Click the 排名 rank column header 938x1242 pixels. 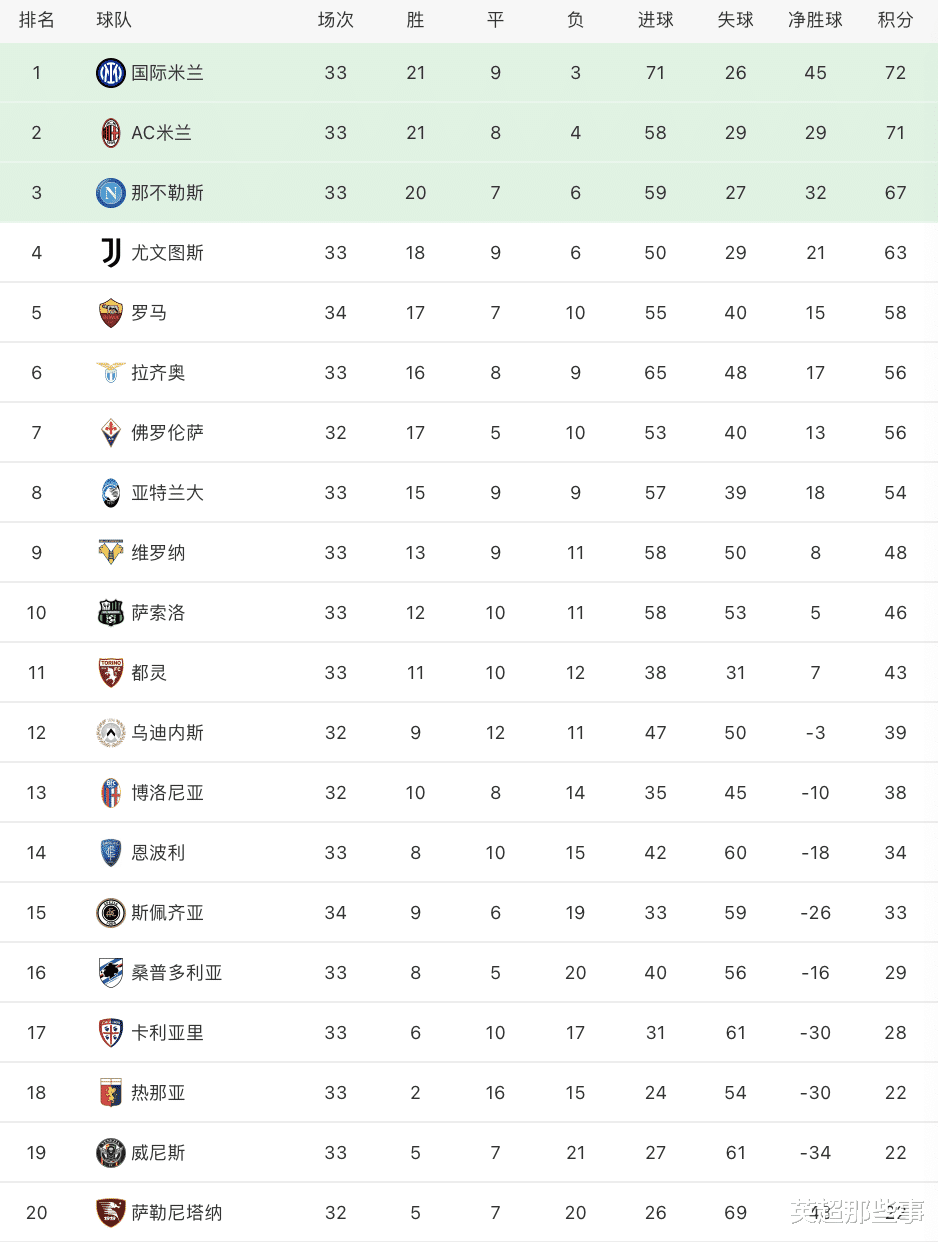[37, 20]
